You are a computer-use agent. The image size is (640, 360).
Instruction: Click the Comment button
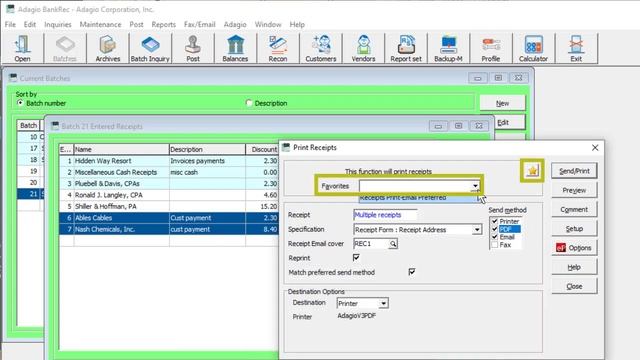(574, 209)
